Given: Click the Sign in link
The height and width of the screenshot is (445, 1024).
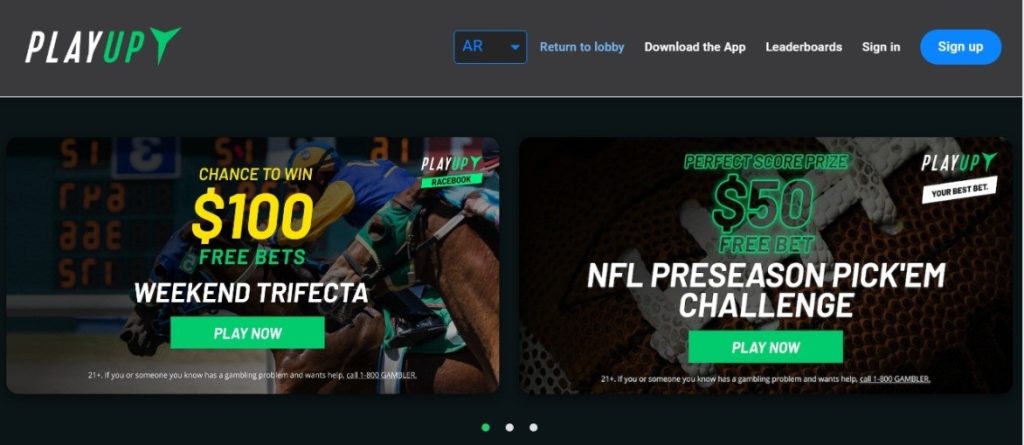Looking at the screenshot, I should click(x=881, y=47).
